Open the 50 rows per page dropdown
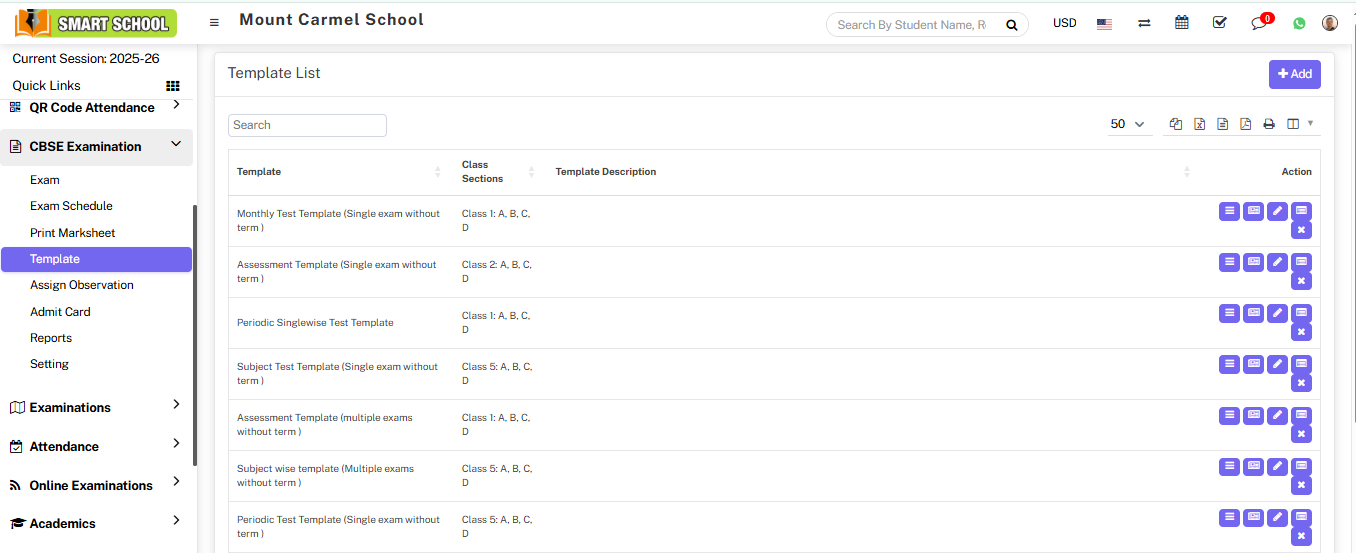 click(1127, 124)
